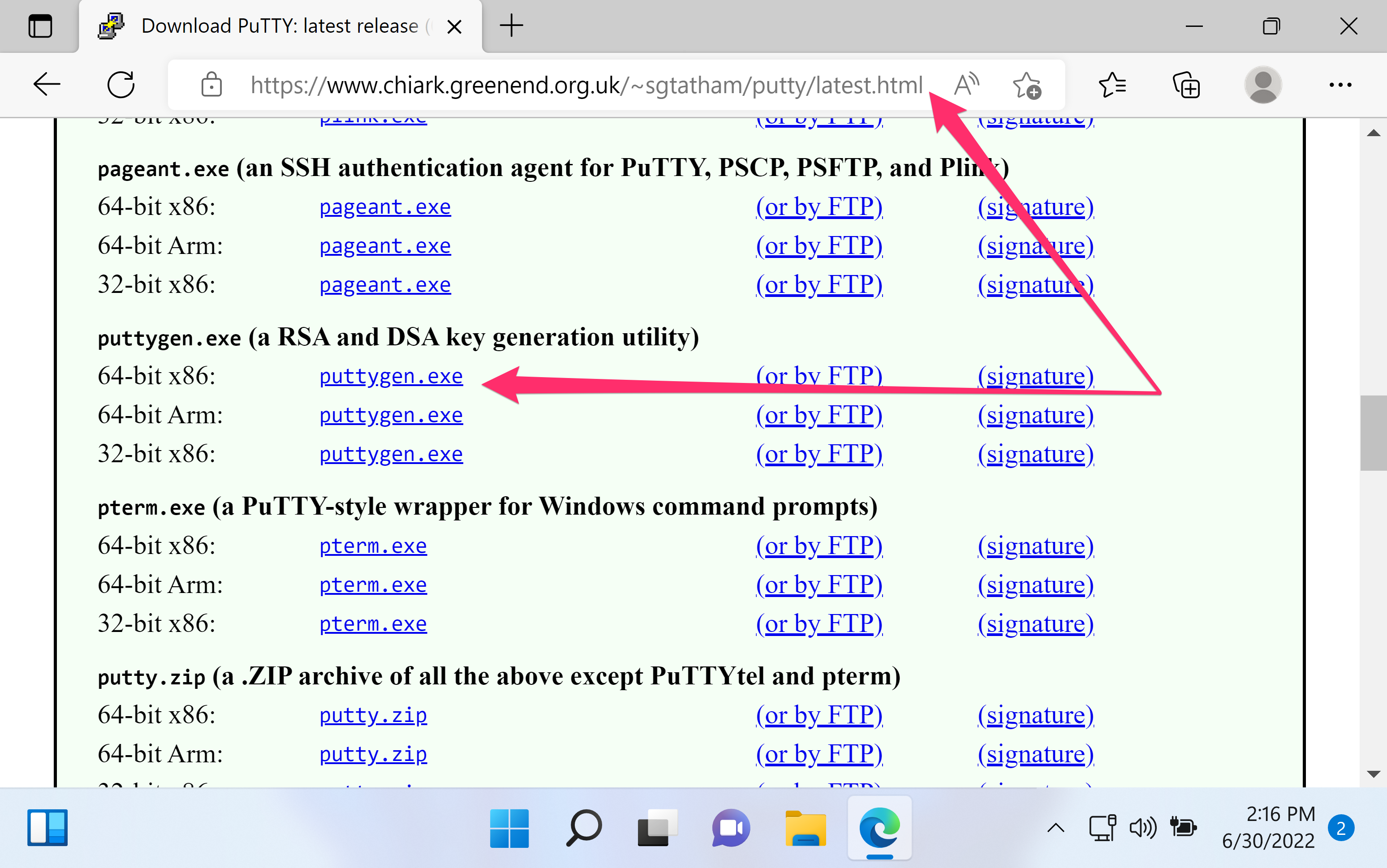This screenshot has height=868, width=1387.
Task: Open Settings and more menu
Action: coord(1340,85)
